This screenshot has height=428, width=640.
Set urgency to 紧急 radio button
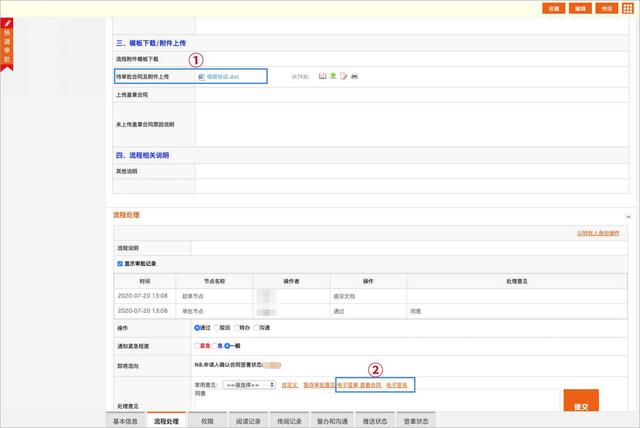(197, 344)
